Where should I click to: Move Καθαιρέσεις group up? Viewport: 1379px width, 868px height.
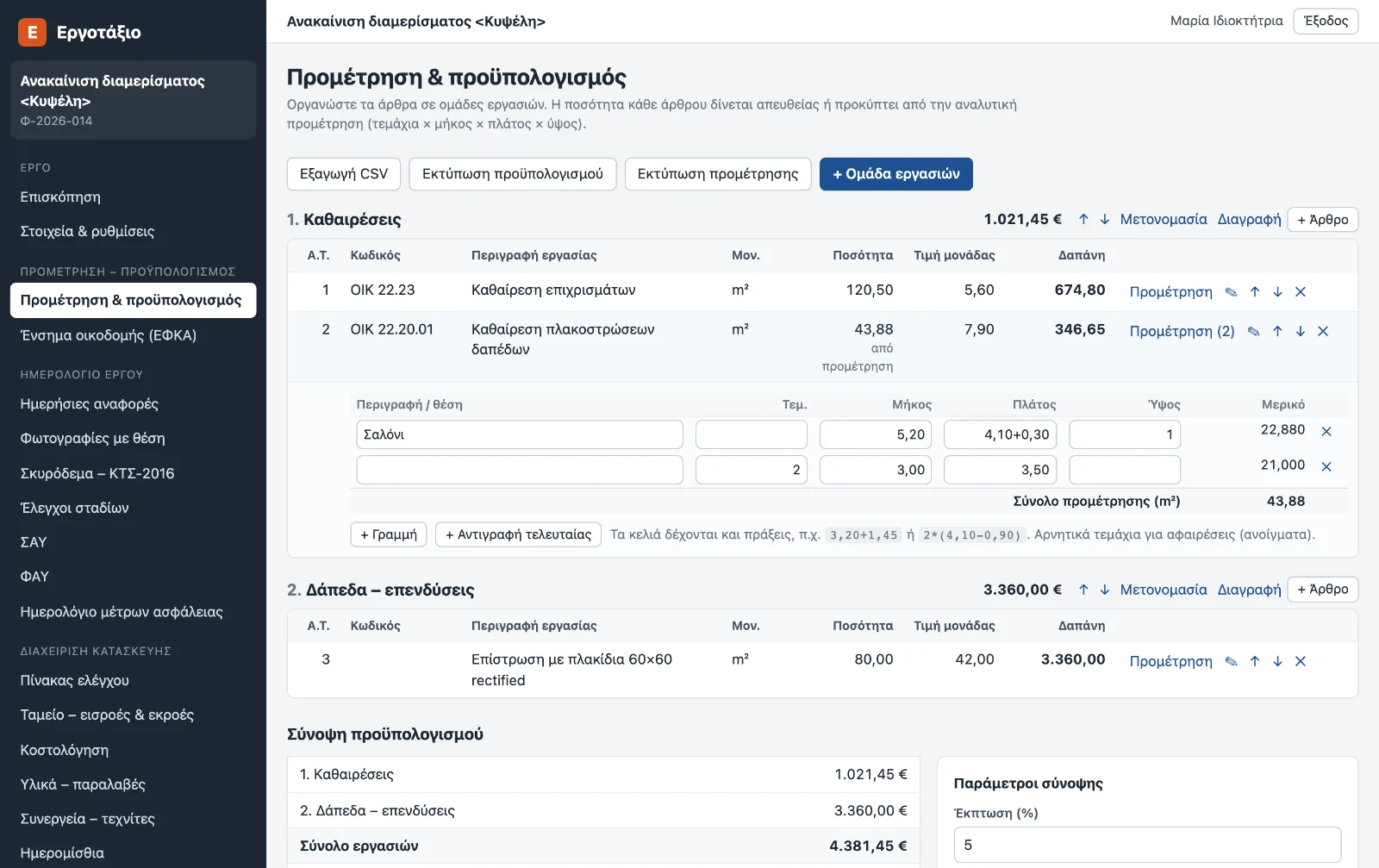click(1083, 219)
